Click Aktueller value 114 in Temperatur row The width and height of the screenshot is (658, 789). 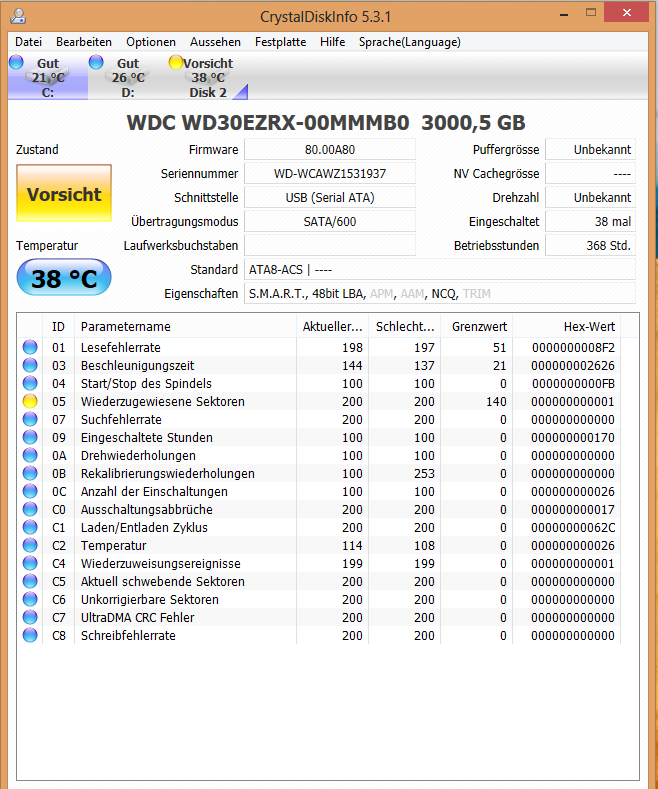click(352, 545)
